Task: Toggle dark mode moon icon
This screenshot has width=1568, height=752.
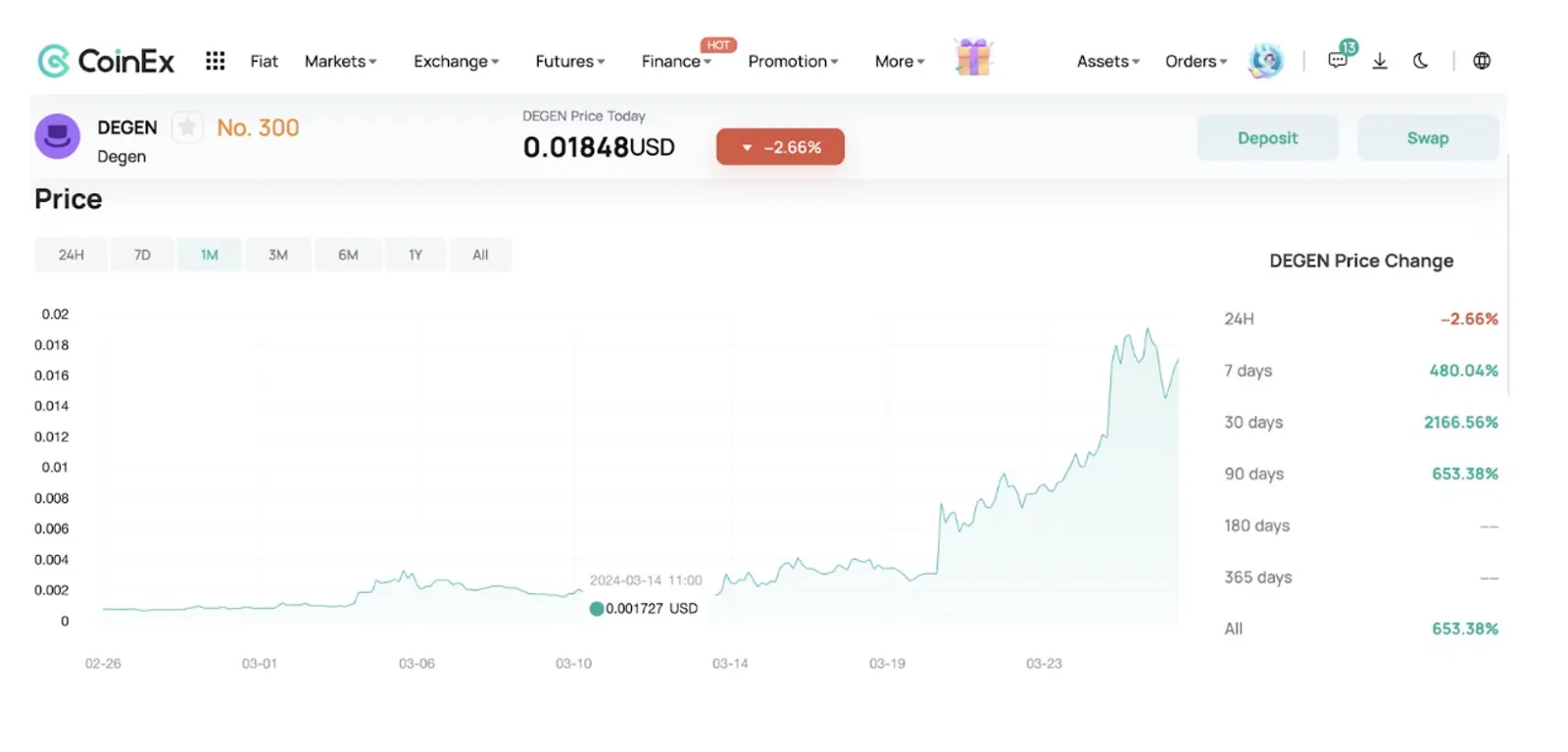Action: (1421, 61)
